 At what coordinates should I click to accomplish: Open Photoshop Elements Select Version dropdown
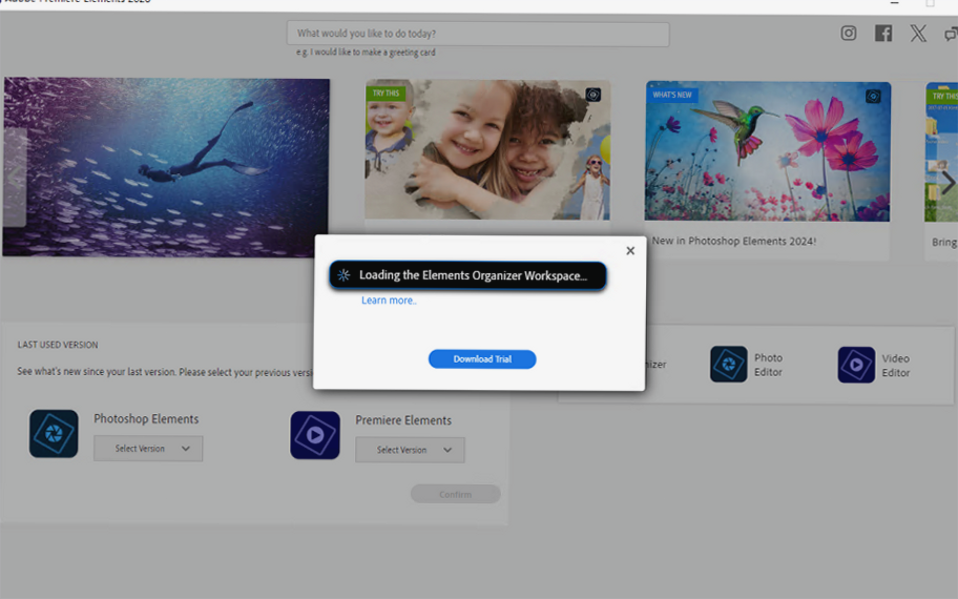pyautogui.click(x=148, y=449)
